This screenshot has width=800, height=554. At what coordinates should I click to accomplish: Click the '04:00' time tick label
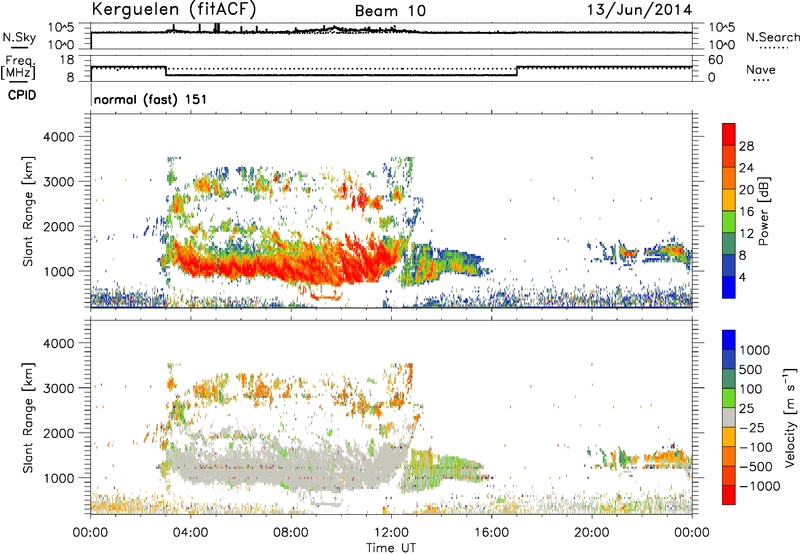190,533
